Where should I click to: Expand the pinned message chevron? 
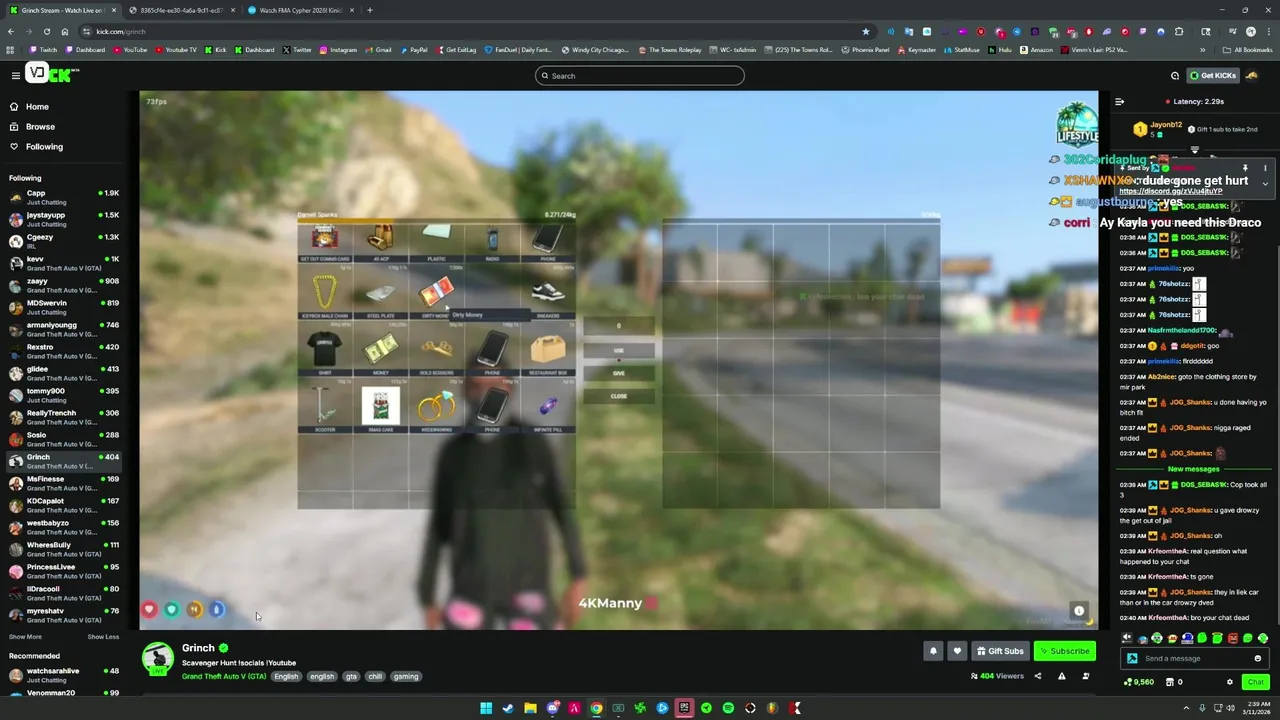[x=1265, y=184]
